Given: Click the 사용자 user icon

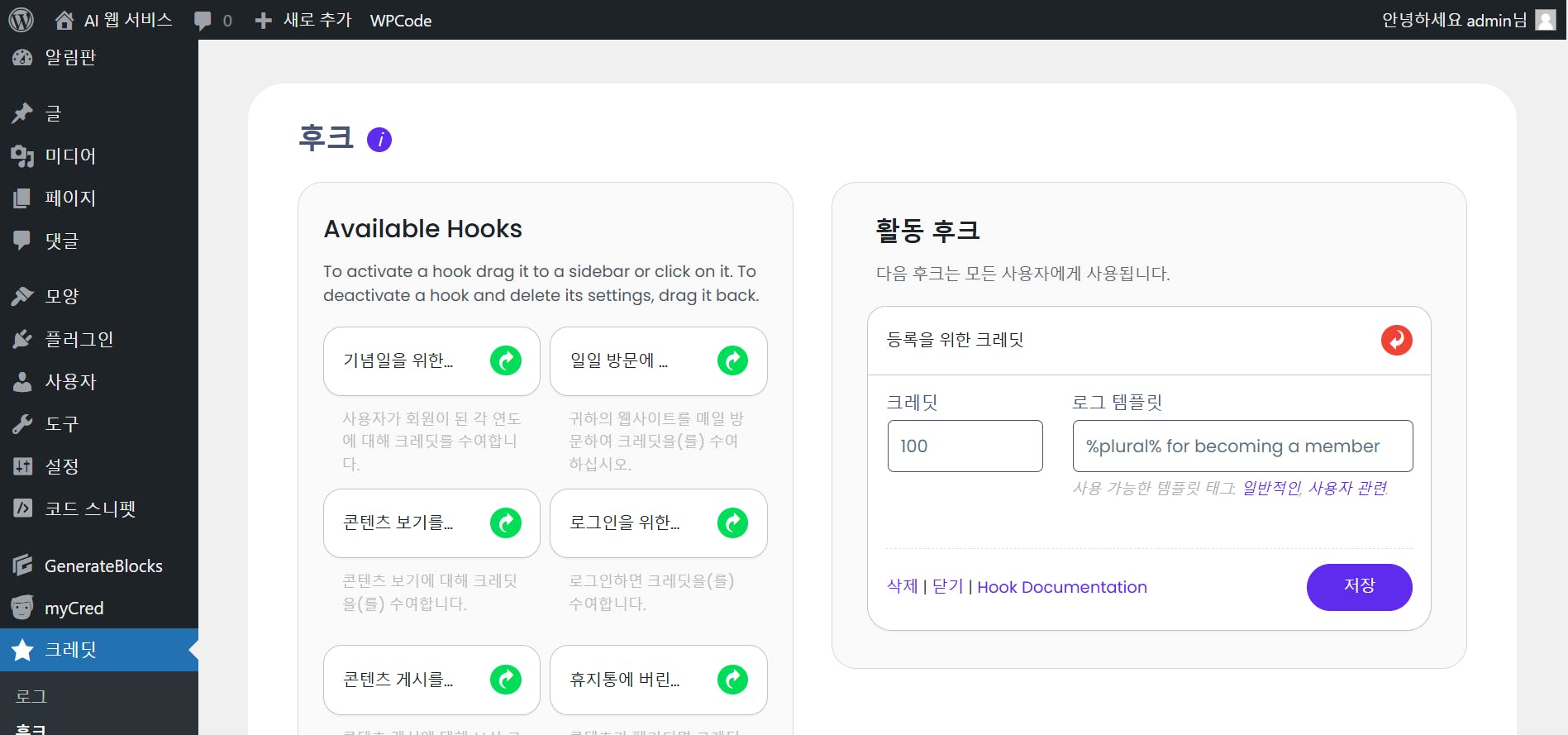Looking at the screenshot, I should pyautogui.click(x=22, y=381).
